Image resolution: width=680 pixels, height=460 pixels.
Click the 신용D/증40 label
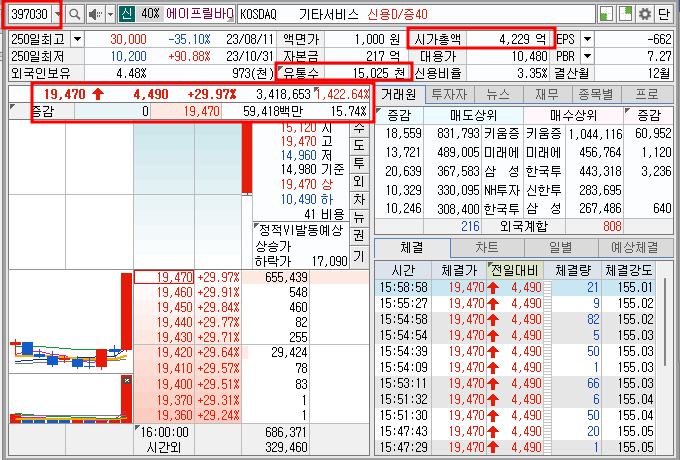397,14
